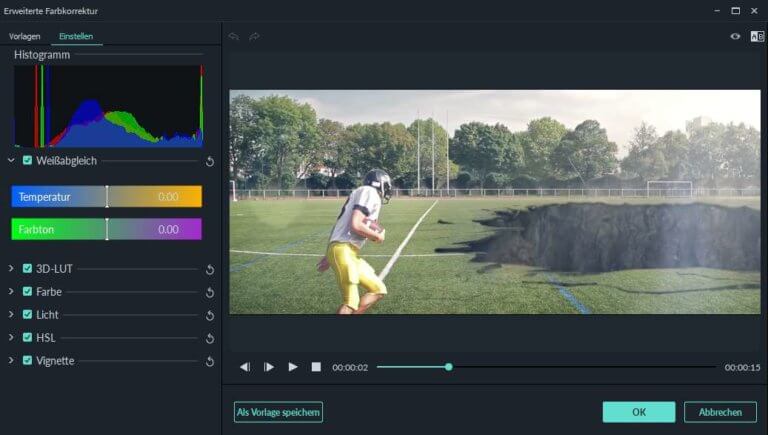Reset the Vignette settings

tap(210, 361)
